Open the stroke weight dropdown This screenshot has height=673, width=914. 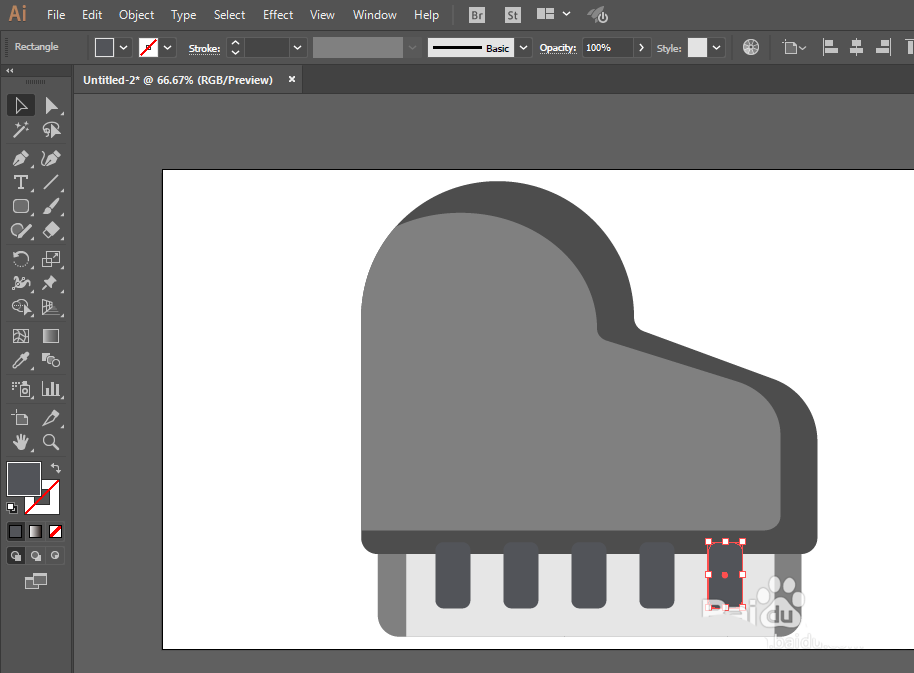[297, 47]
